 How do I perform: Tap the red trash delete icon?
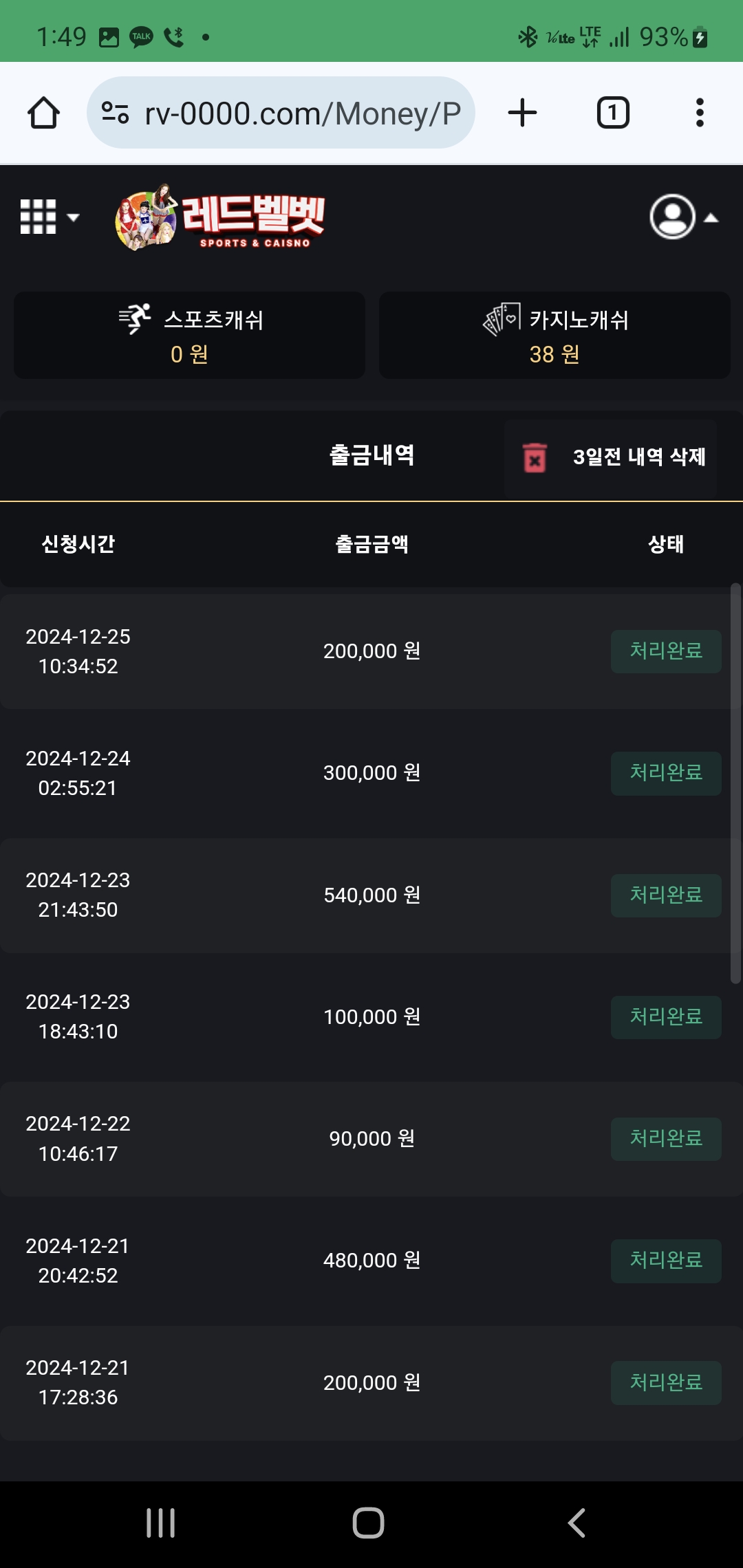click(x=535, y=457)
